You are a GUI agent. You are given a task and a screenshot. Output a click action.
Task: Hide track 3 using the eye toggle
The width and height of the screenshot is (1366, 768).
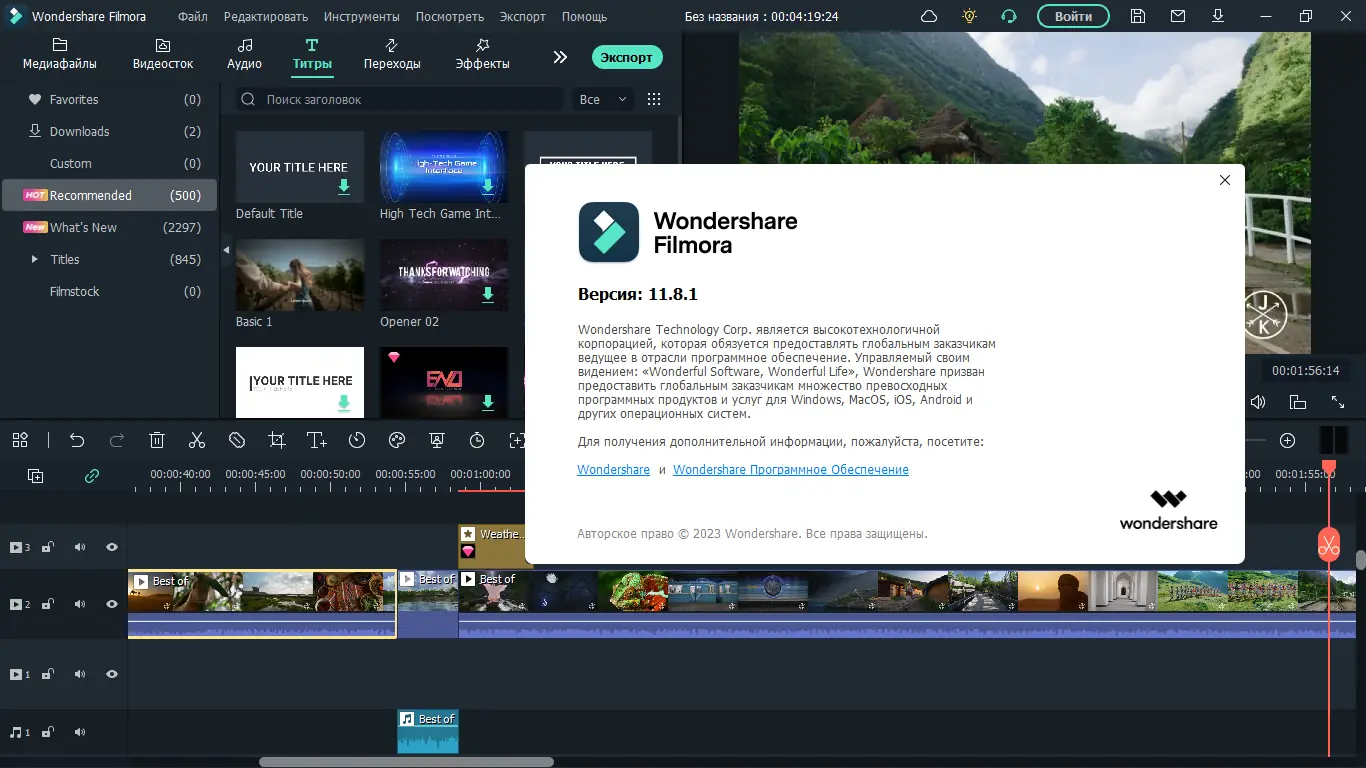[111, 547]
